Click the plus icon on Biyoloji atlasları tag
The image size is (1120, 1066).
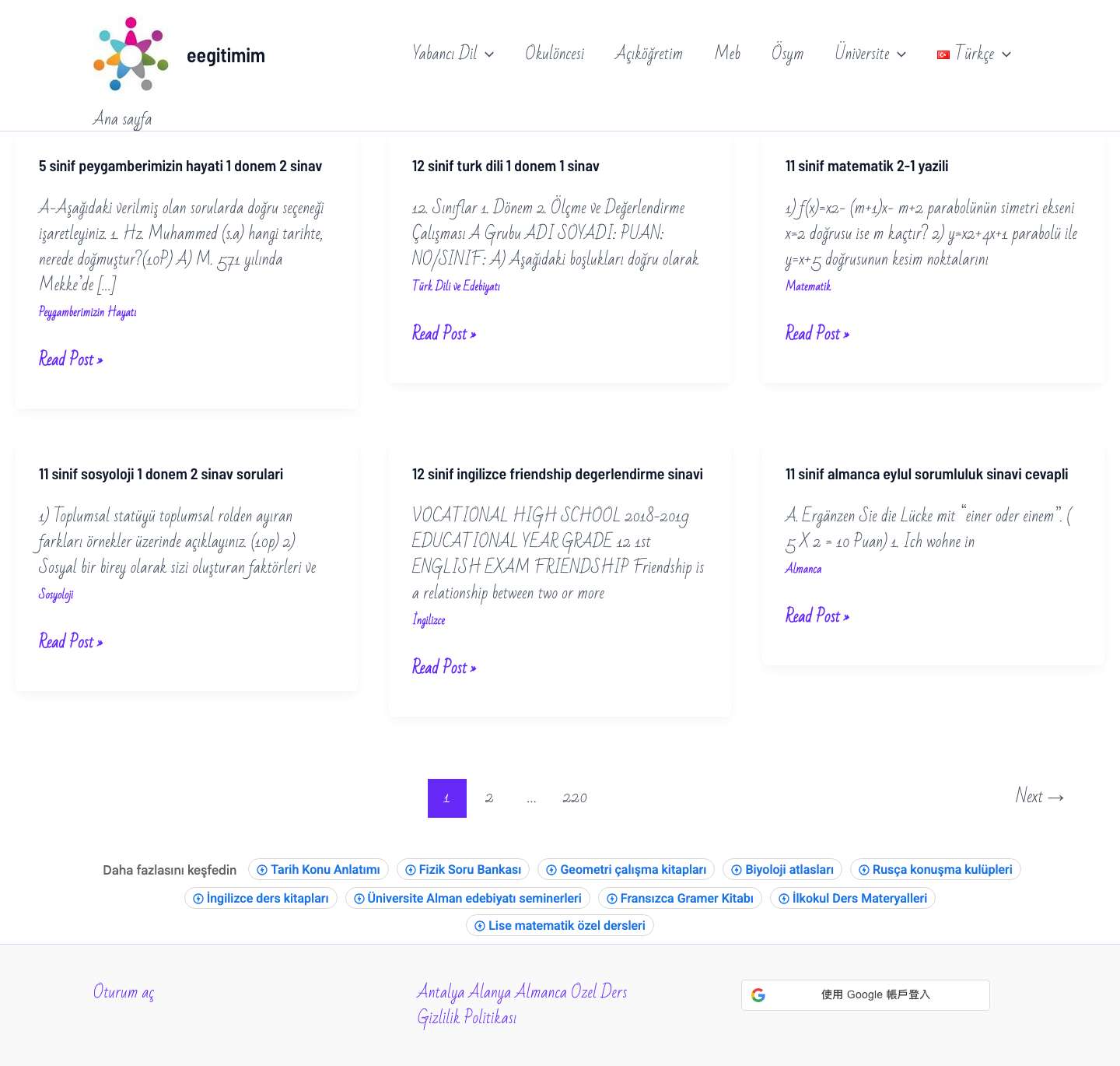click(x=735, y=869)
